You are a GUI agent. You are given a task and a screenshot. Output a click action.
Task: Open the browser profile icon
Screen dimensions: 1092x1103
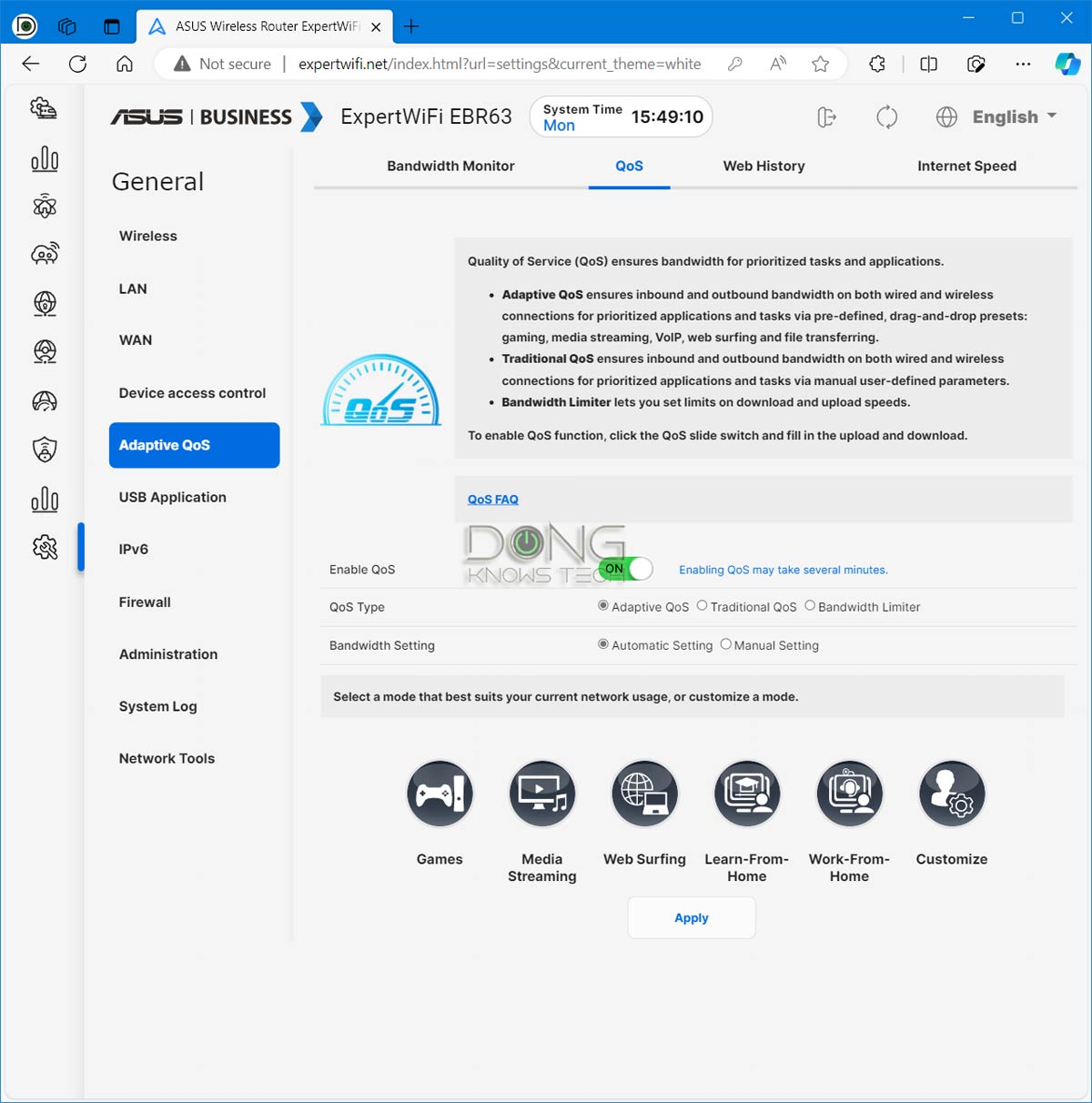click(25, 26)
